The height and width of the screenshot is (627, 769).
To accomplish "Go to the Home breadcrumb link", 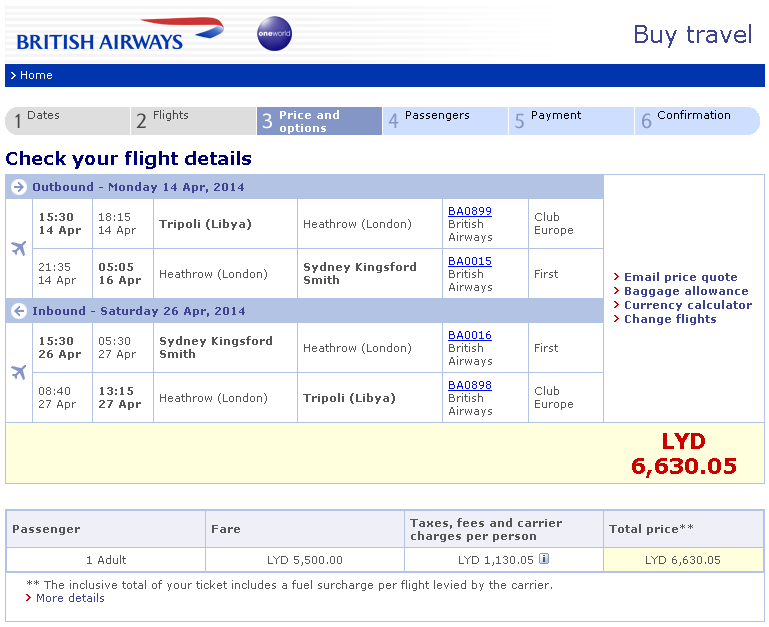I will pos(36,75).
